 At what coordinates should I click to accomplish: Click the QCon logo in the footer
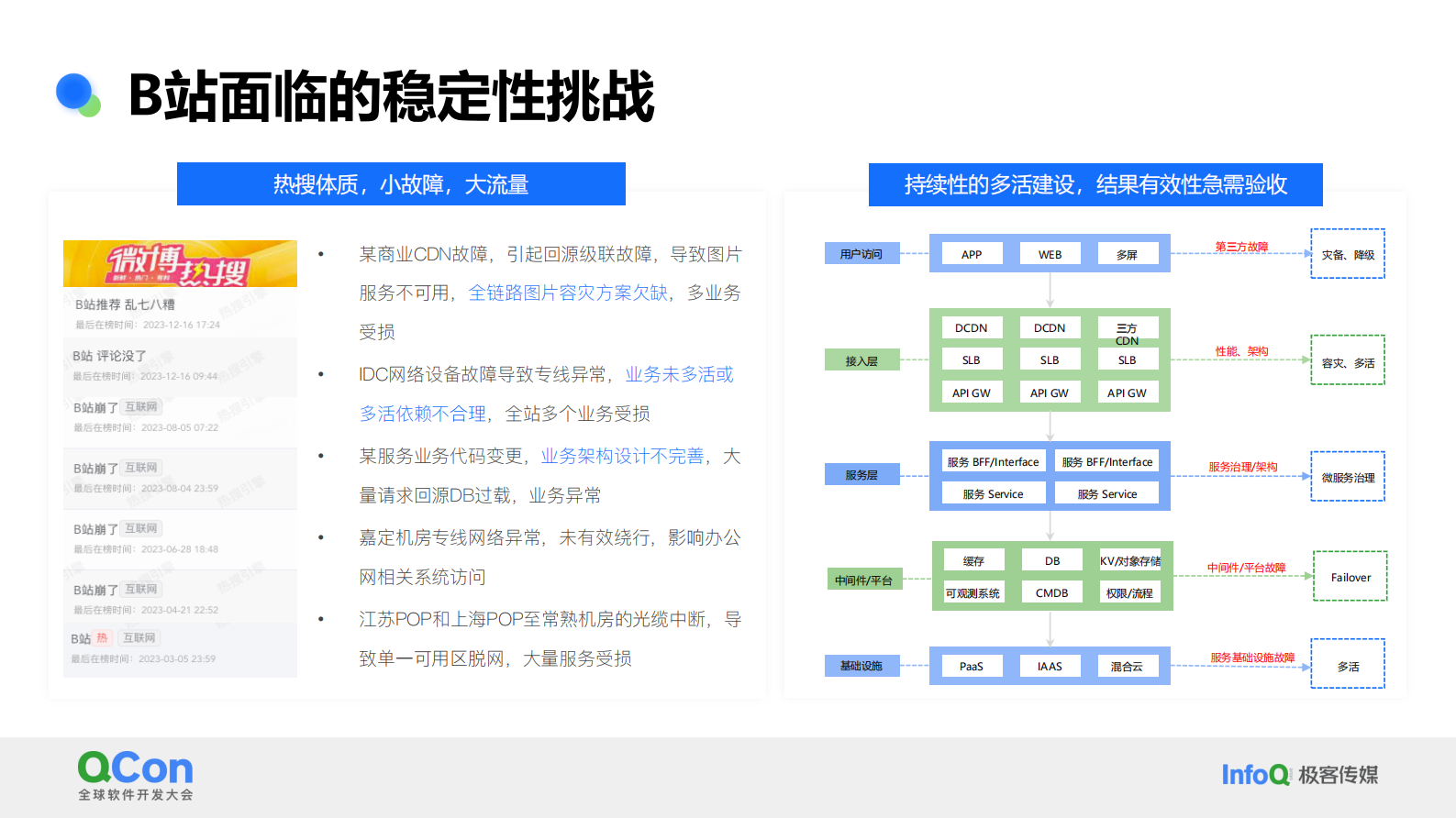coord(136,776)
